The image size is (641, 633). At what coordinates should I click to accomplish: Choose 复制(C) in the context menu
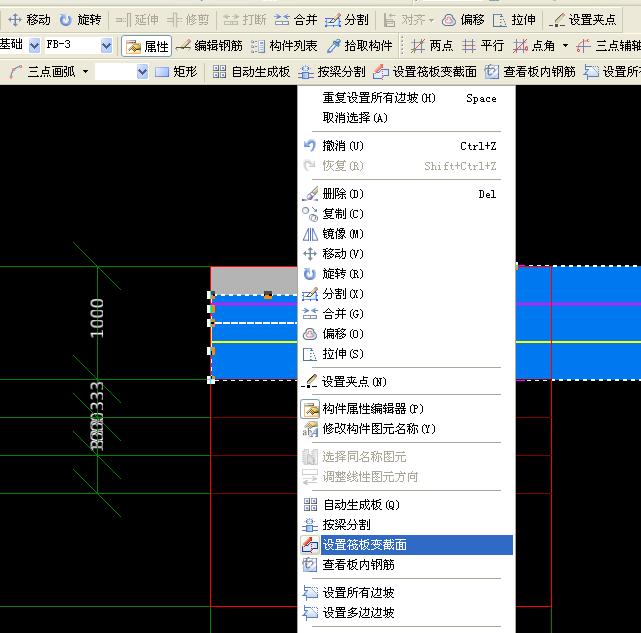[x=407, y=214]
